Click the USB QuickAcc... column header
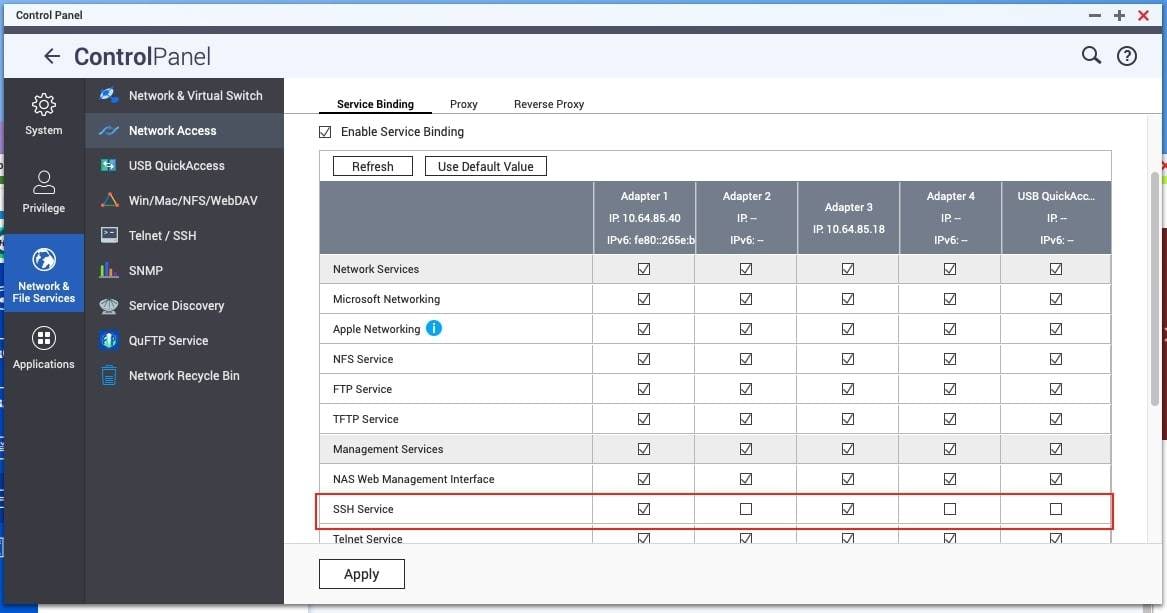This screenshot has height=613, width=1167. coord(1056,218)
